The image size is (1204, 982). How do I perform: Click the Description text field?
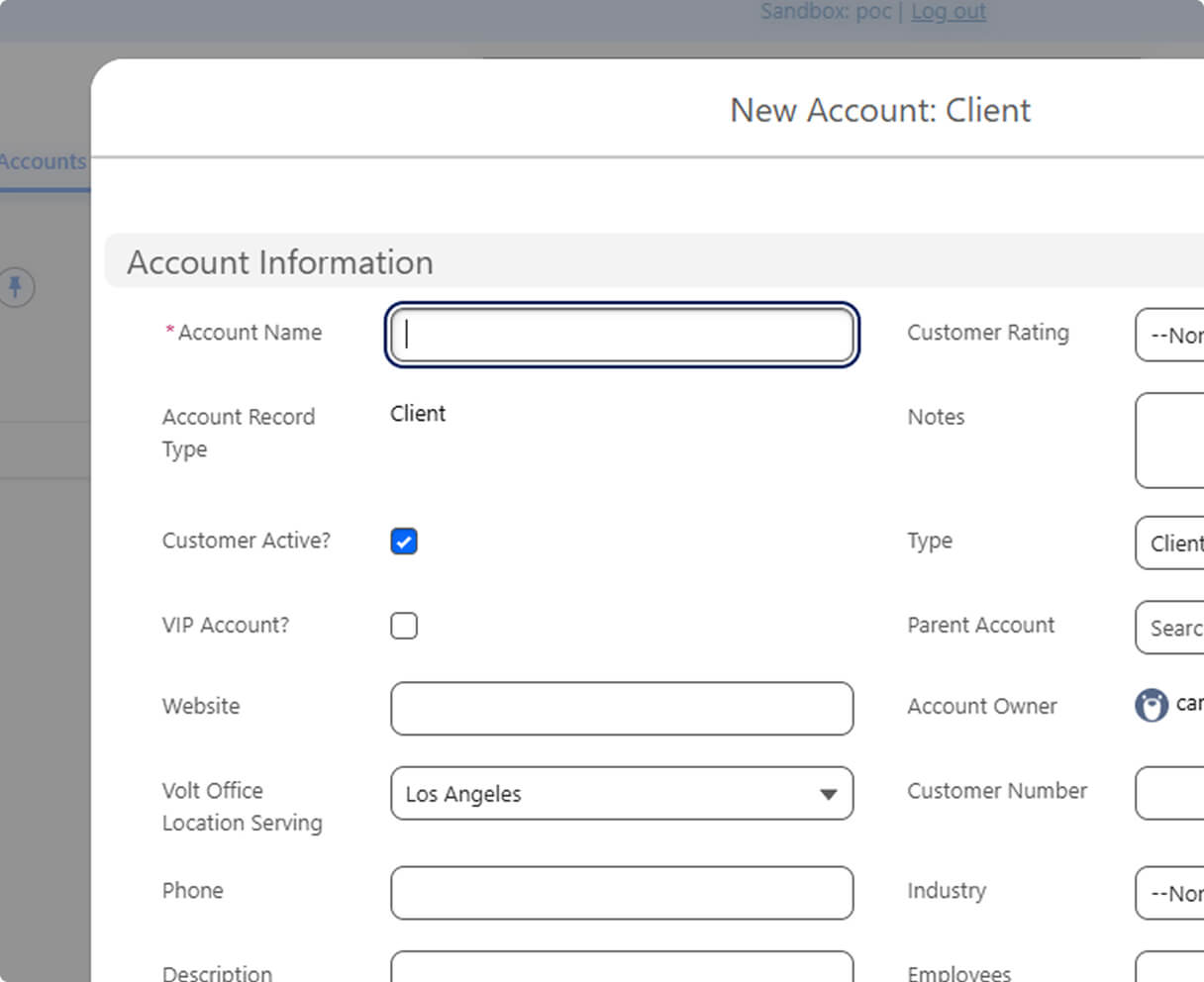coord(621,968)
